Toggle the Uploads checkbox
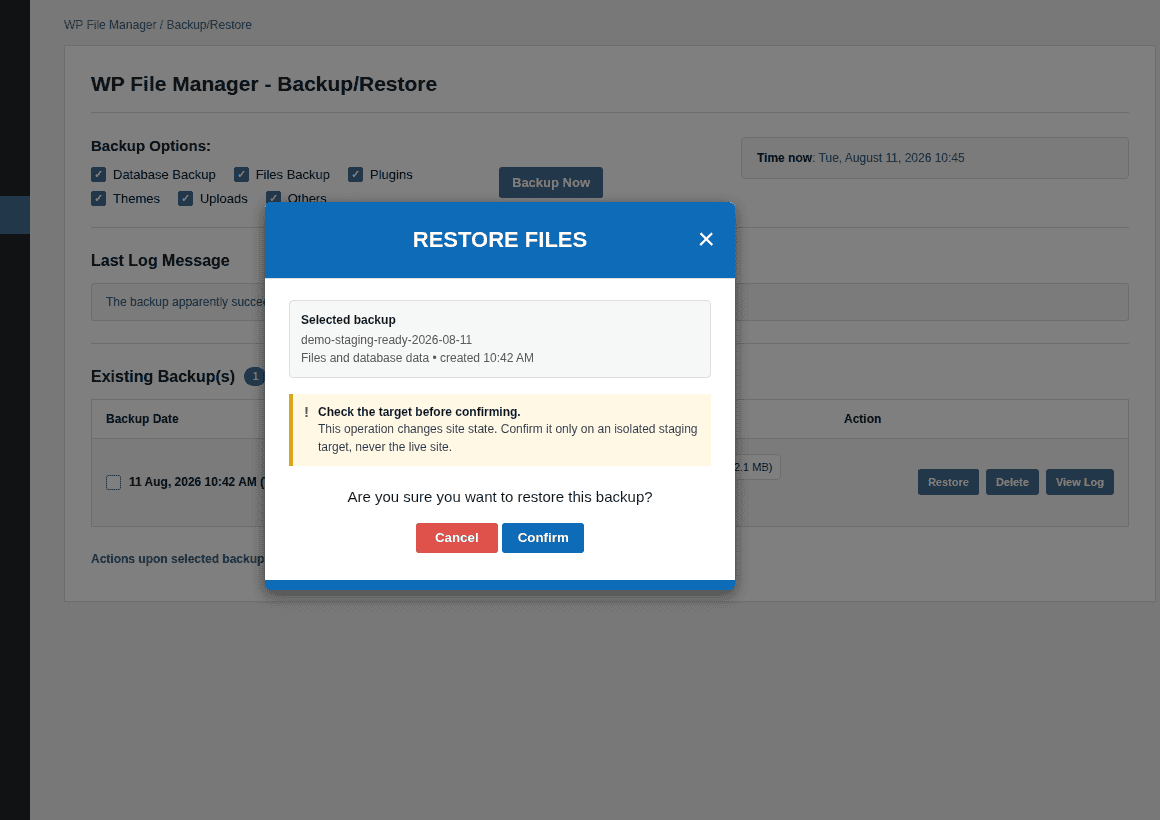Viewport: 1160px width, 820px height. (185, 198)
